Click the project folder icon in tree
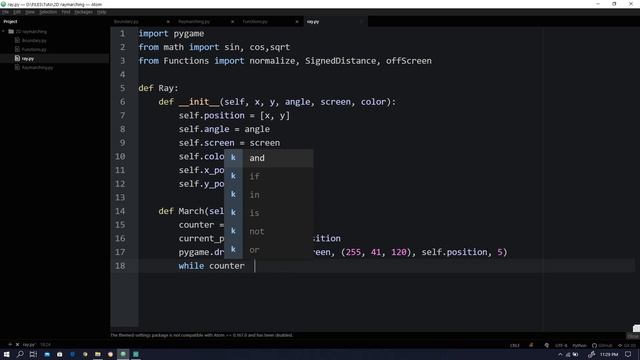 [11, 31]
